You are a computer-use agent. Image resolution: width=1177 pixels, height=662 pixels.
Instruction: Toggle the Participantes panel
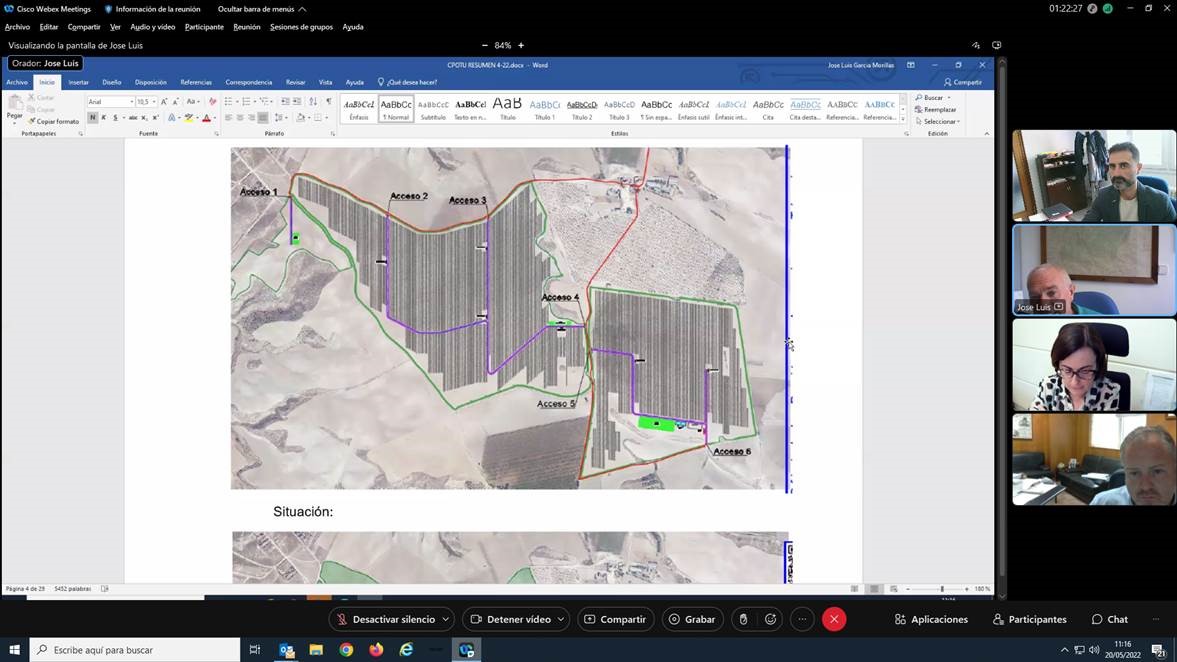pyautogui.click(x=1029, y=619)
